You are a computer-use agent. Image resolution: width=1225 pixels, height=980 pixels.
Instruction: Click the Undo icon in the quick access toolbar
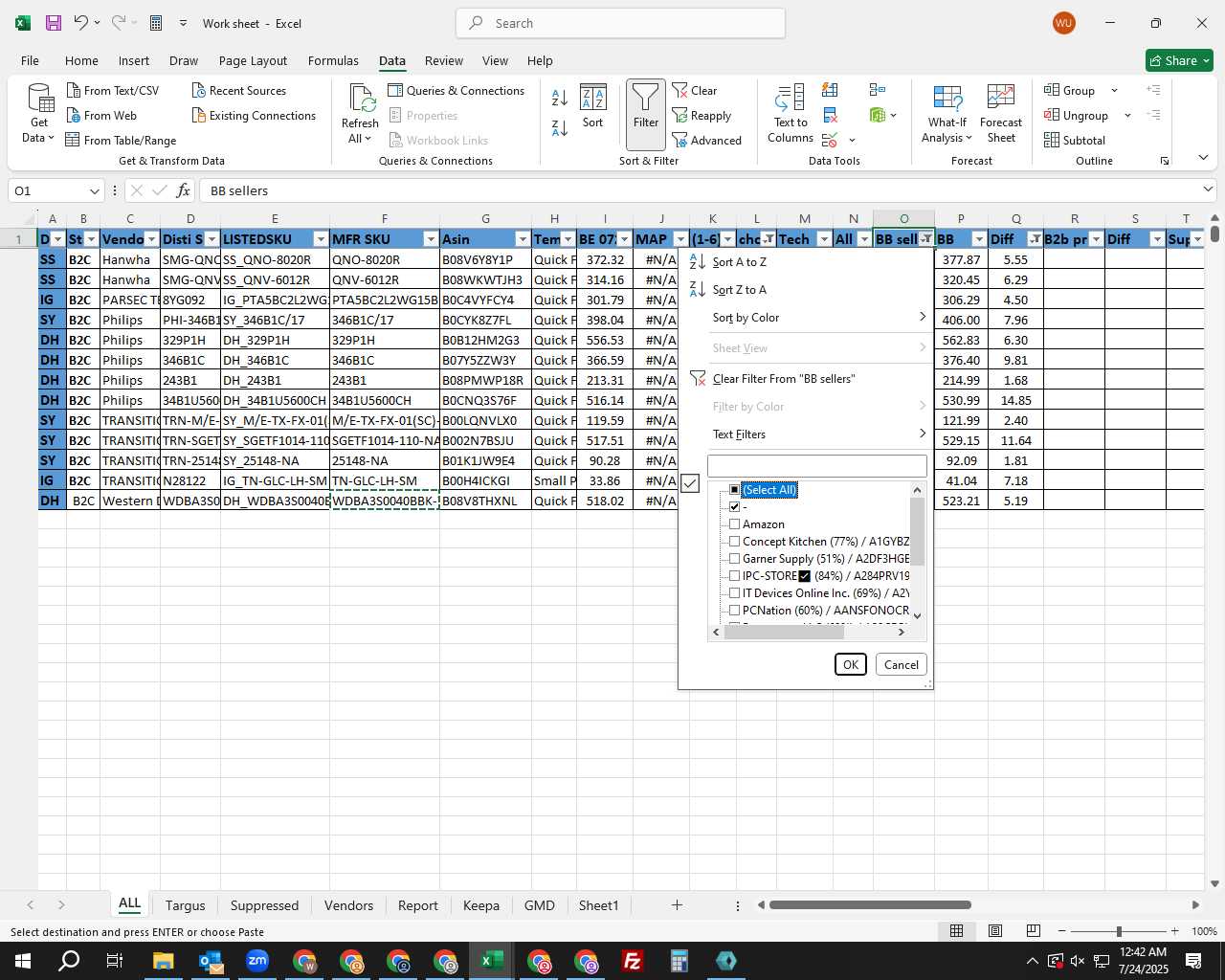point(81,23)
